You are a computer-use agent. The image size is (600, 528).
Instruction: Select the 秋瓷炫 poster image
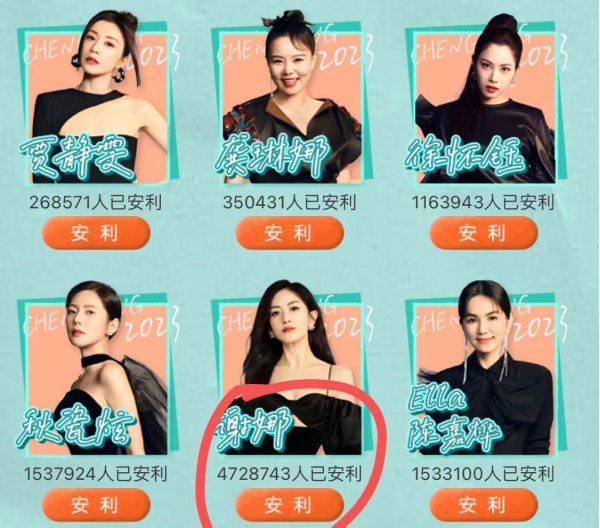pyautogui.click(x=94, y=369)
